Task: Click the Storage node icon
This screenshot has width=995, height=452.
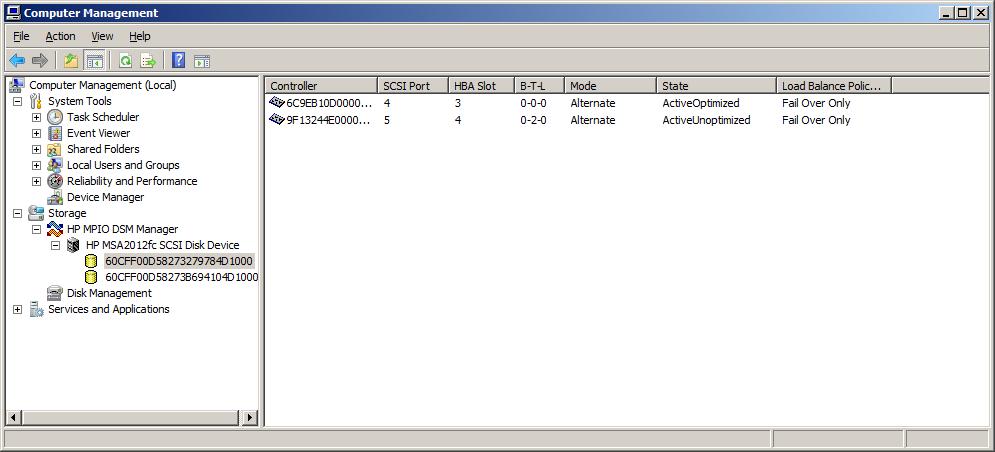Action: [x=36, y=213]
